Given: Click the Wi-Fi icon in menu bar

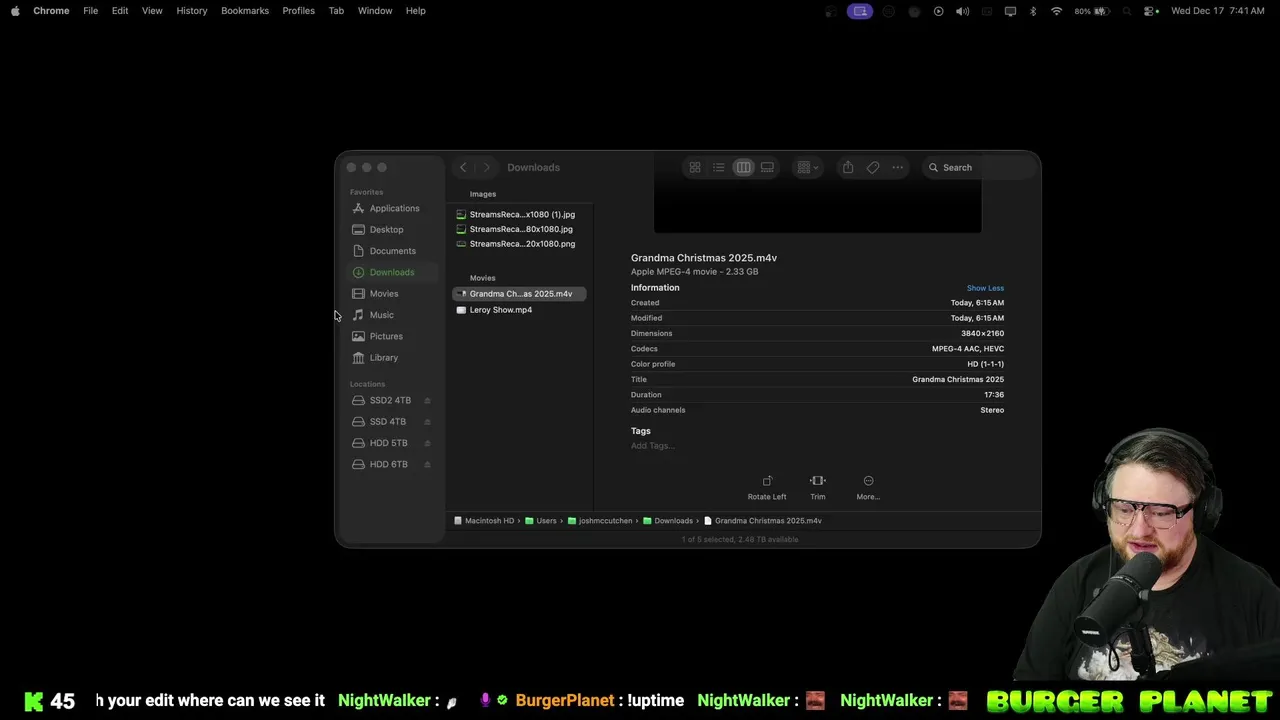Looking at the screenshot, I should 1057,11.
